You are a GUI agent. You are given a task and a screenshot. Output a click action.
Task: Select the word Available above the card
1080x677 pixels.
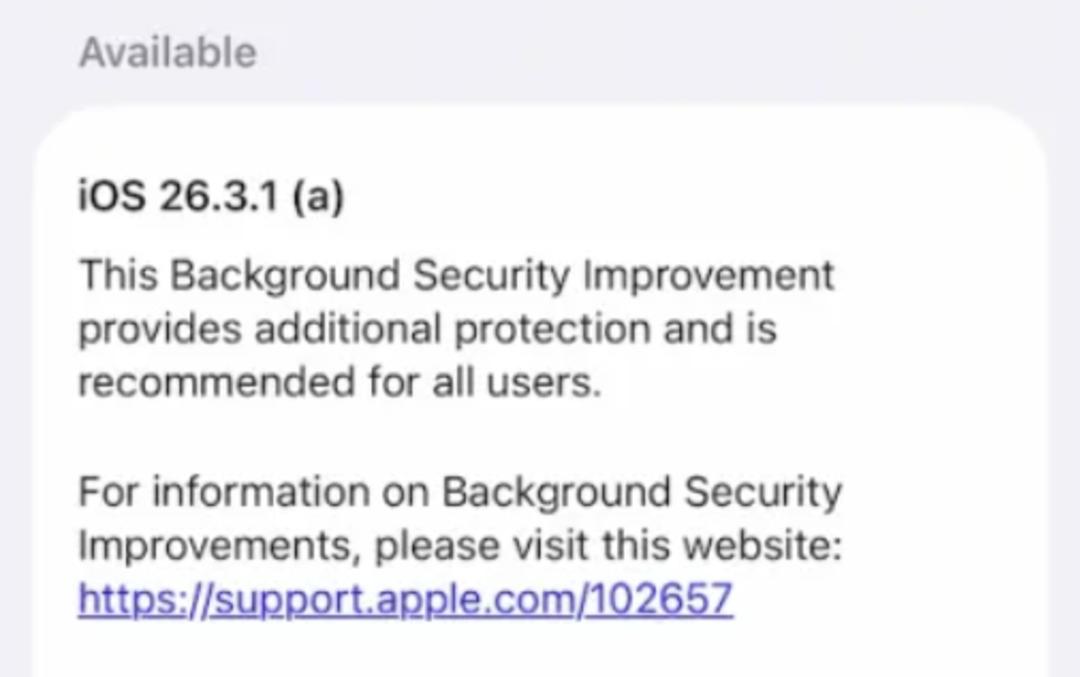[x=165, y=52]
